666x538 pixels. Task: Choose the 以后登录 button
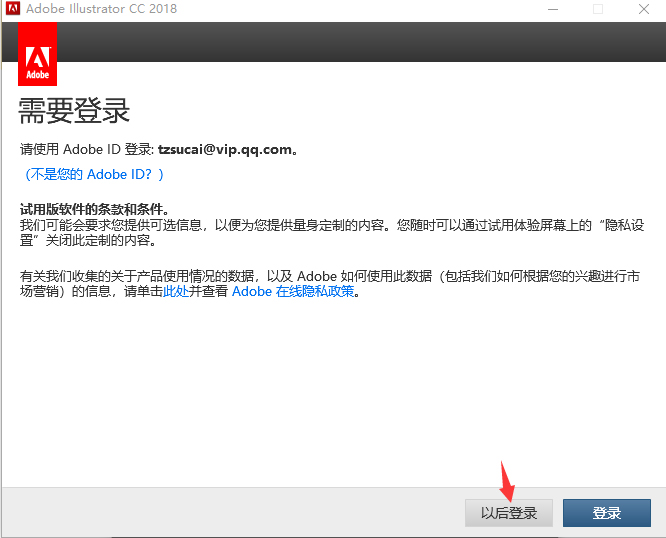(509, 513)
